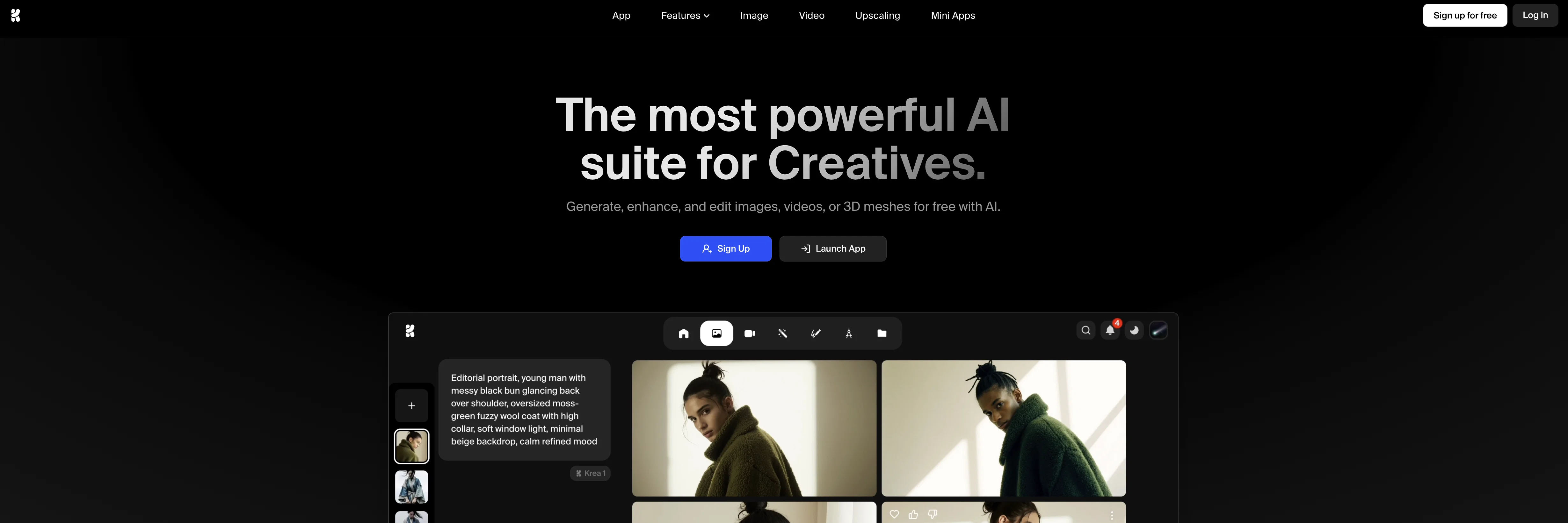
Task: Select the Home icon in the app toolbar
Action: 684,333
